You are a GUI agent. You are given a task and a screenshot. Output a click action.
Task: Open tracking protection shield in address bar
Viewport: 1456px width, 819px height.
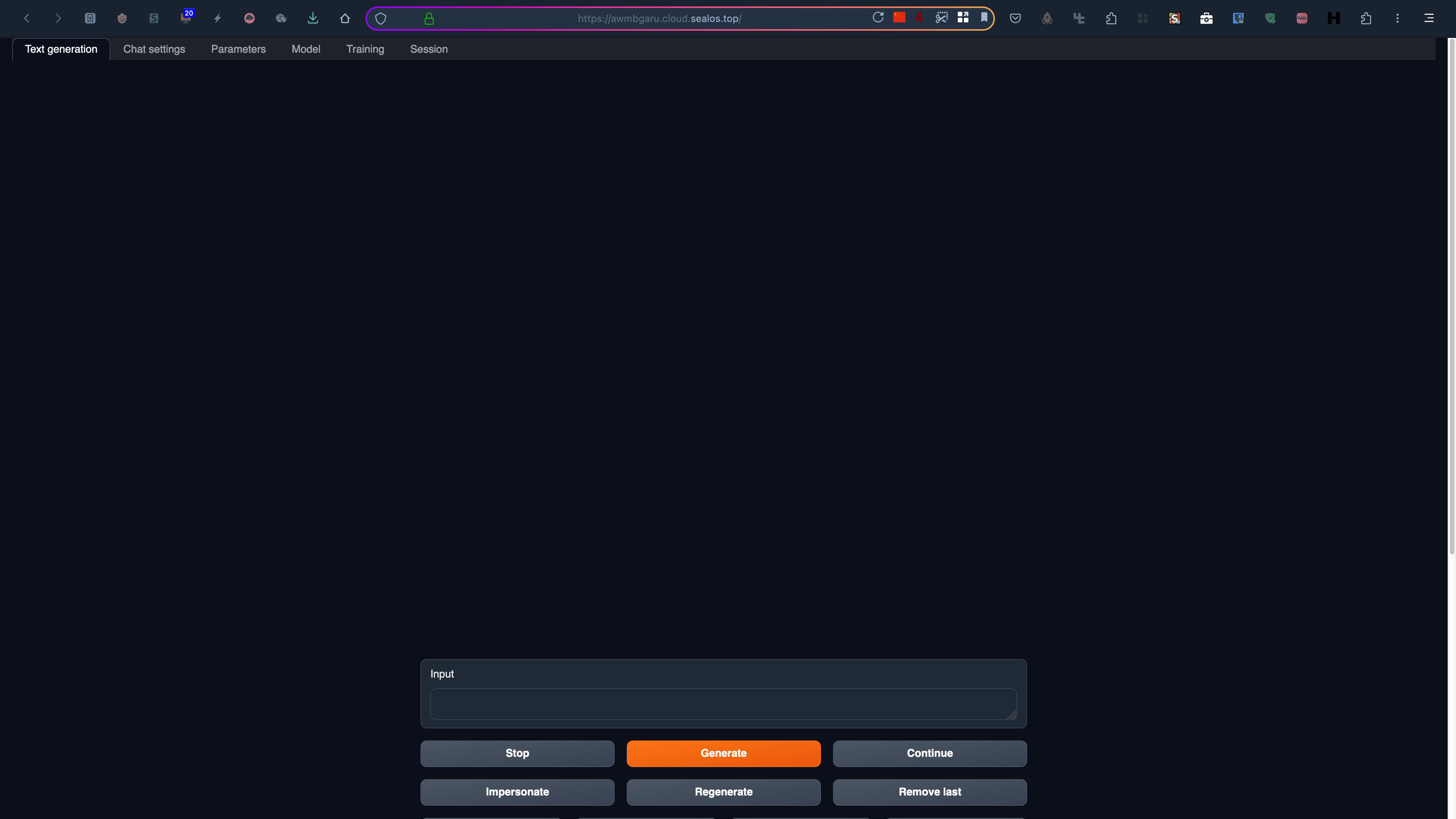[381, 19]
